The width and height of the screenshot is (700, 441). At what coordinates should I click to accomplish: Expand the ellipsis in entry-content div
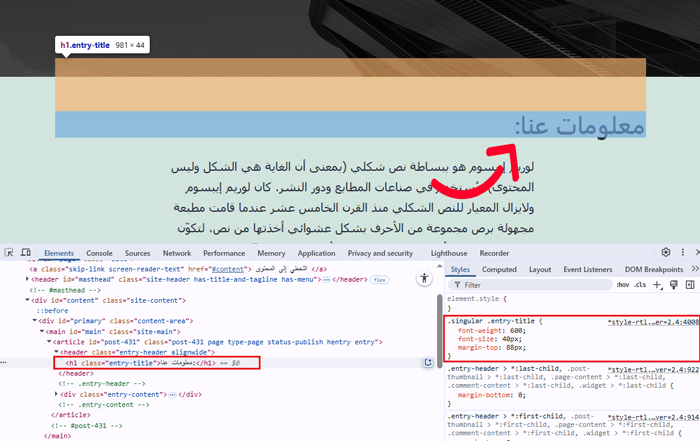click(x=172, y=395)
